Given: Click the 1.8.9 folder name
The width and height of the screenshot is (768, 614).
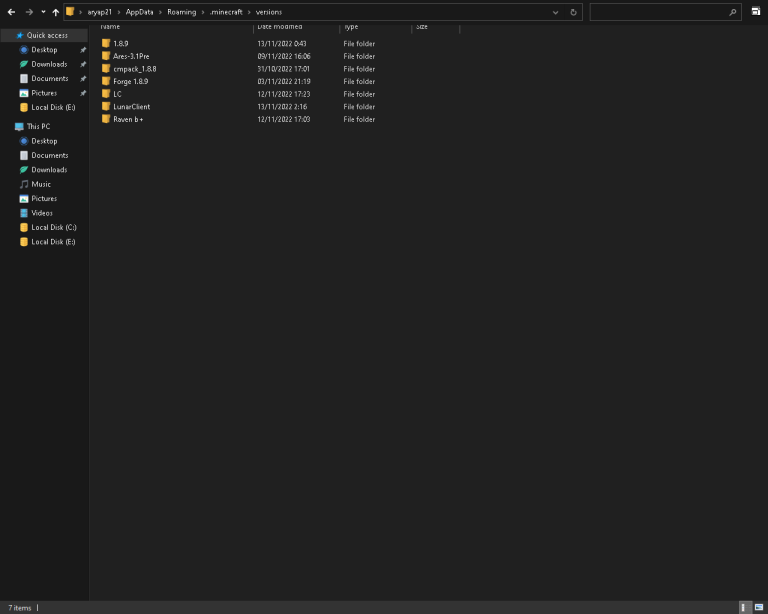Looking at the screenshot, I should tap(121, 44).
